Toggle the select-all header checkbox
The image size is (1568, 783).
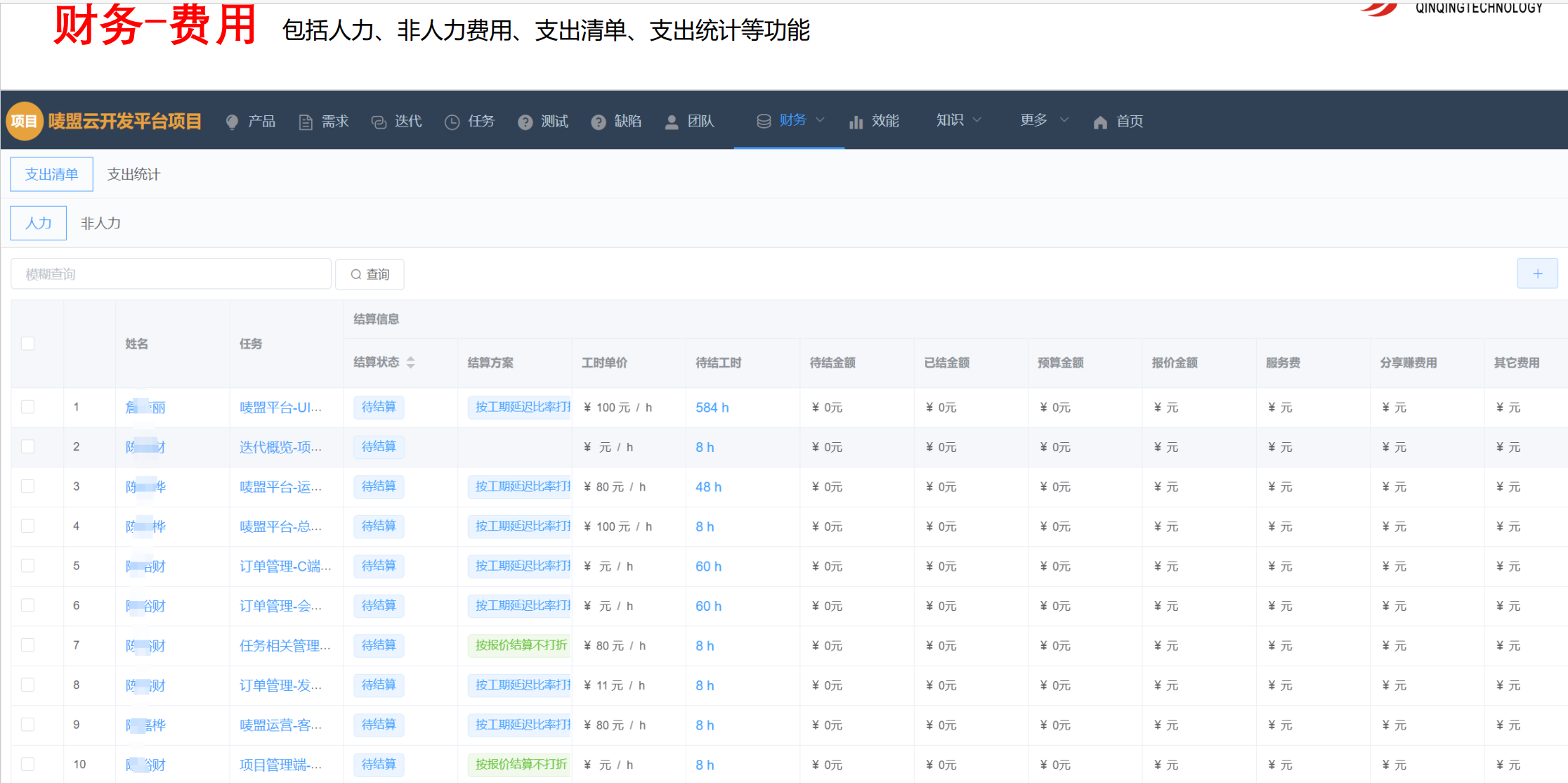tap(28, 344)
